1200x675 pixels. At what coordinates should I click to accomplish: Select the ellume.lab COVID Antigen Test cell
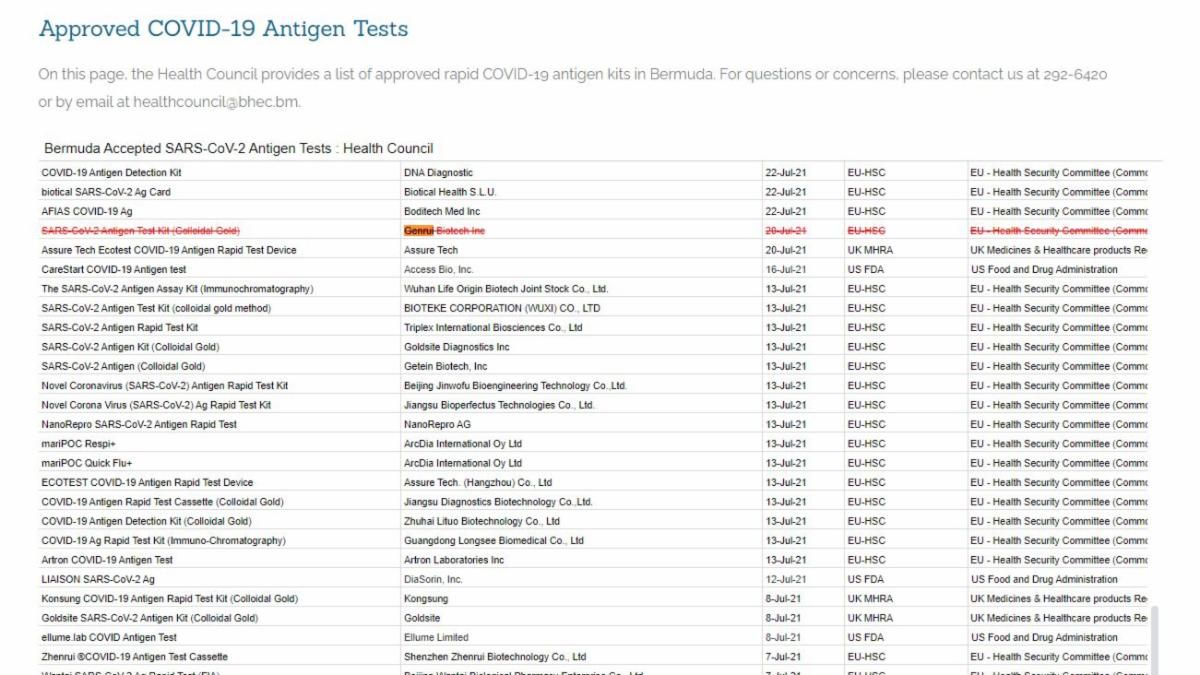tap(109, 638)
